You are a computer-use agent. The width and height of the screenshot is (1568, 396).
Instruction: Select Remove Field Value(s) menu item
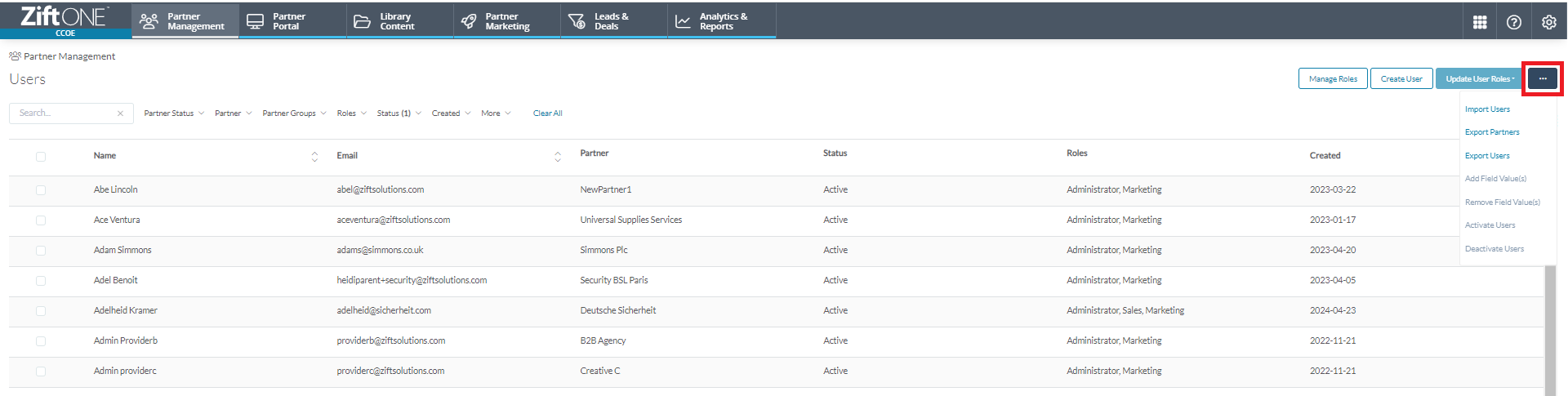(x=1503, y=202)
